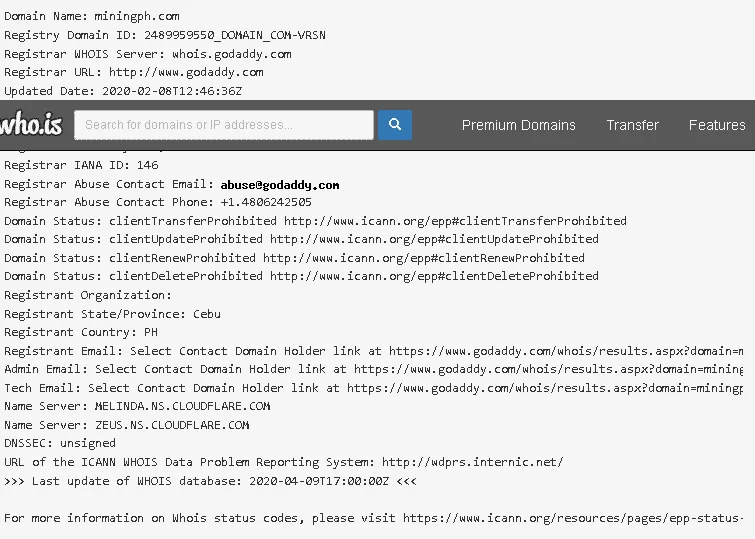Click the Last update of WHOIS database line

210,481
